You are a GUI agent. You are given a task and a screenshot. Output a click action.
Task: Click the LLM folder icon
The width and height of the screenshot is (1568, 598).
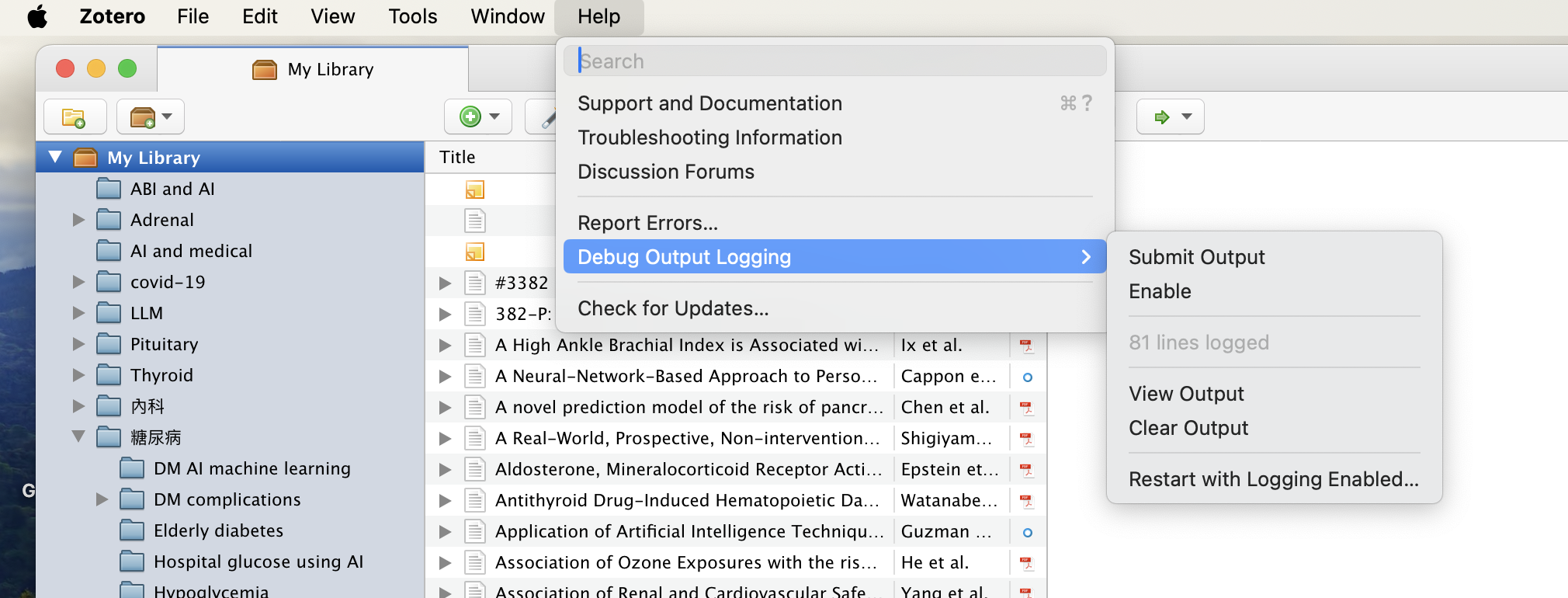pyautogui.click(x=109, y=313)
